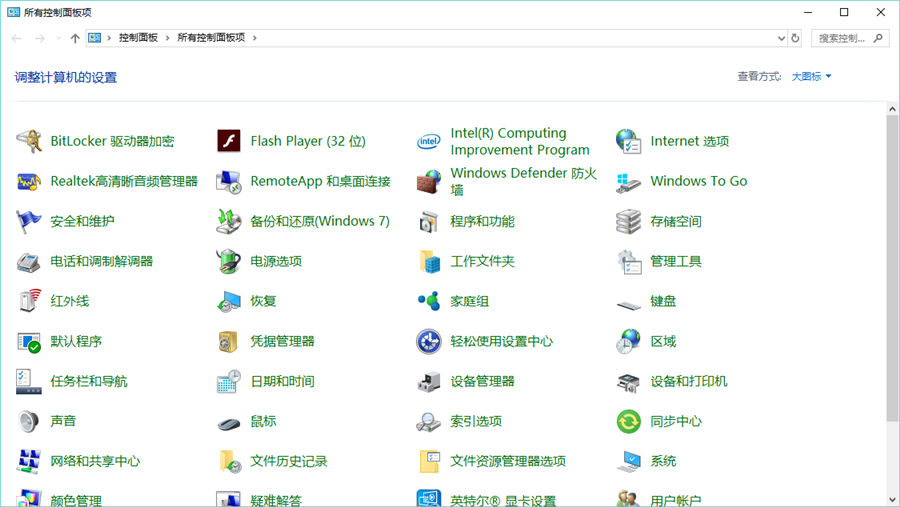Open BitLocker 驱动器加密 icon
This screenshot has width=900, height=507.
click(29, 141)
